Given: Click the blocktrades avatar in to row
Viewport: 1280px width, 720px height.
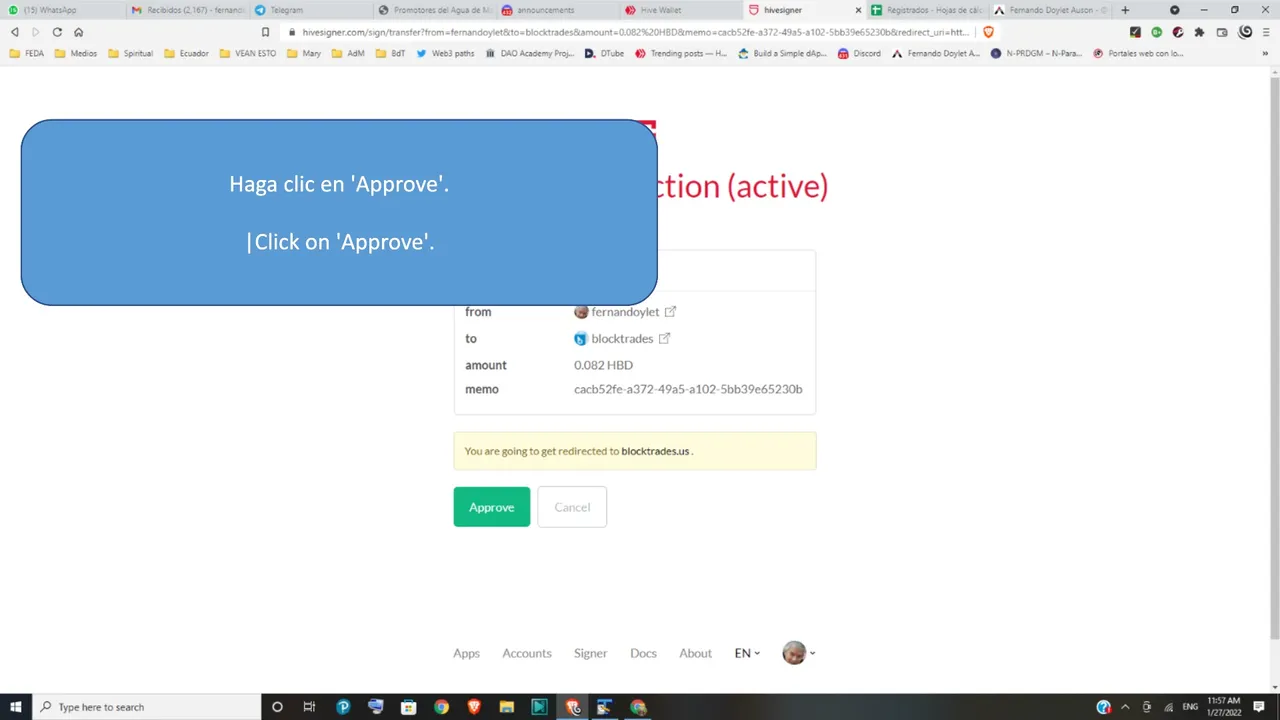Looking at the screenshot, I should tap(581, 339).
